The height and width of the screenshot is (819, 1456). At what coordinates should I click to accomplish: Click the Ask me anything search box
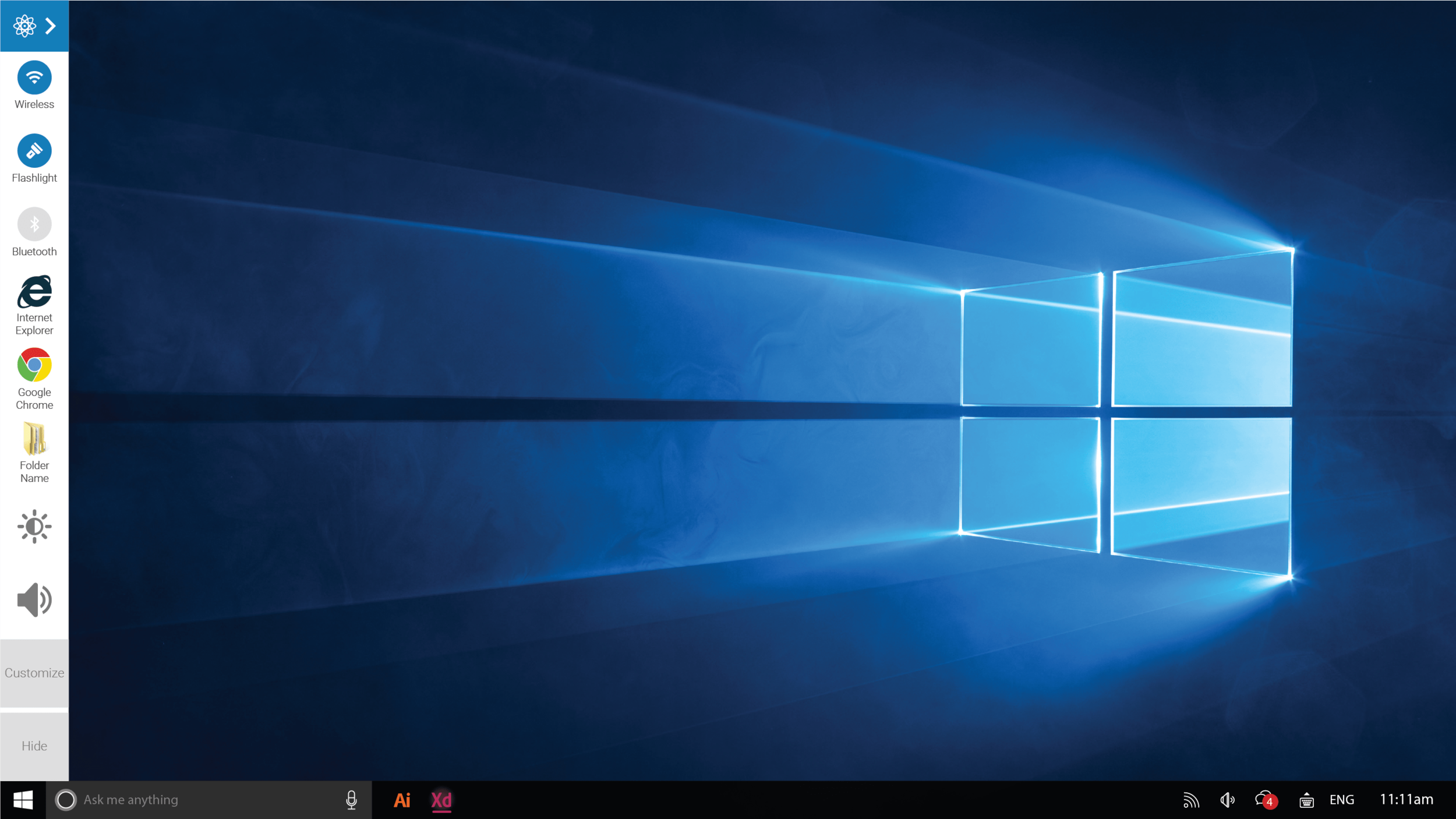click(x=208, y=800)
